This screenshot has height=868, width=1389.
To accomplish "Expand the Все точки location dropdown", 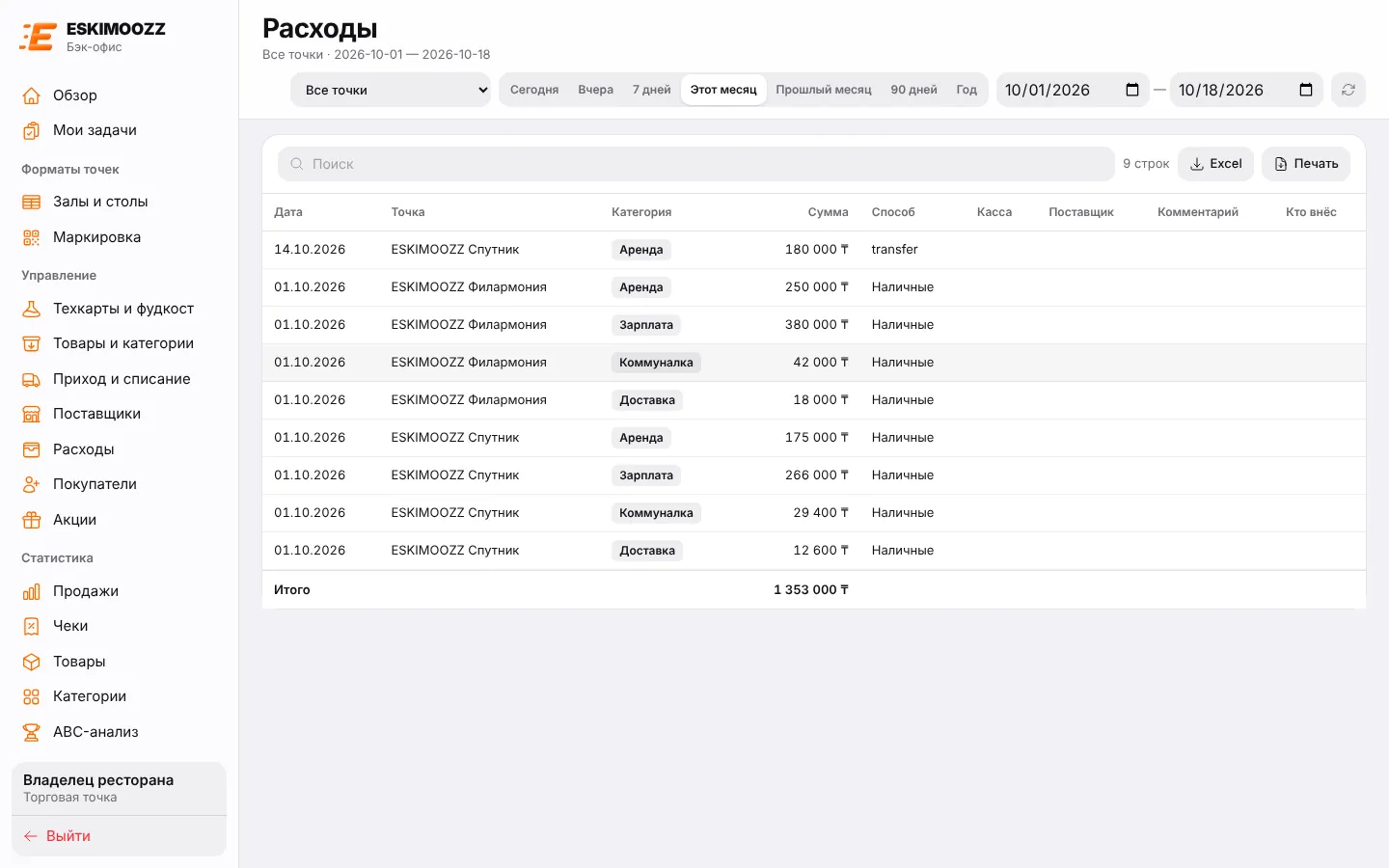I will tap(391, 90).
